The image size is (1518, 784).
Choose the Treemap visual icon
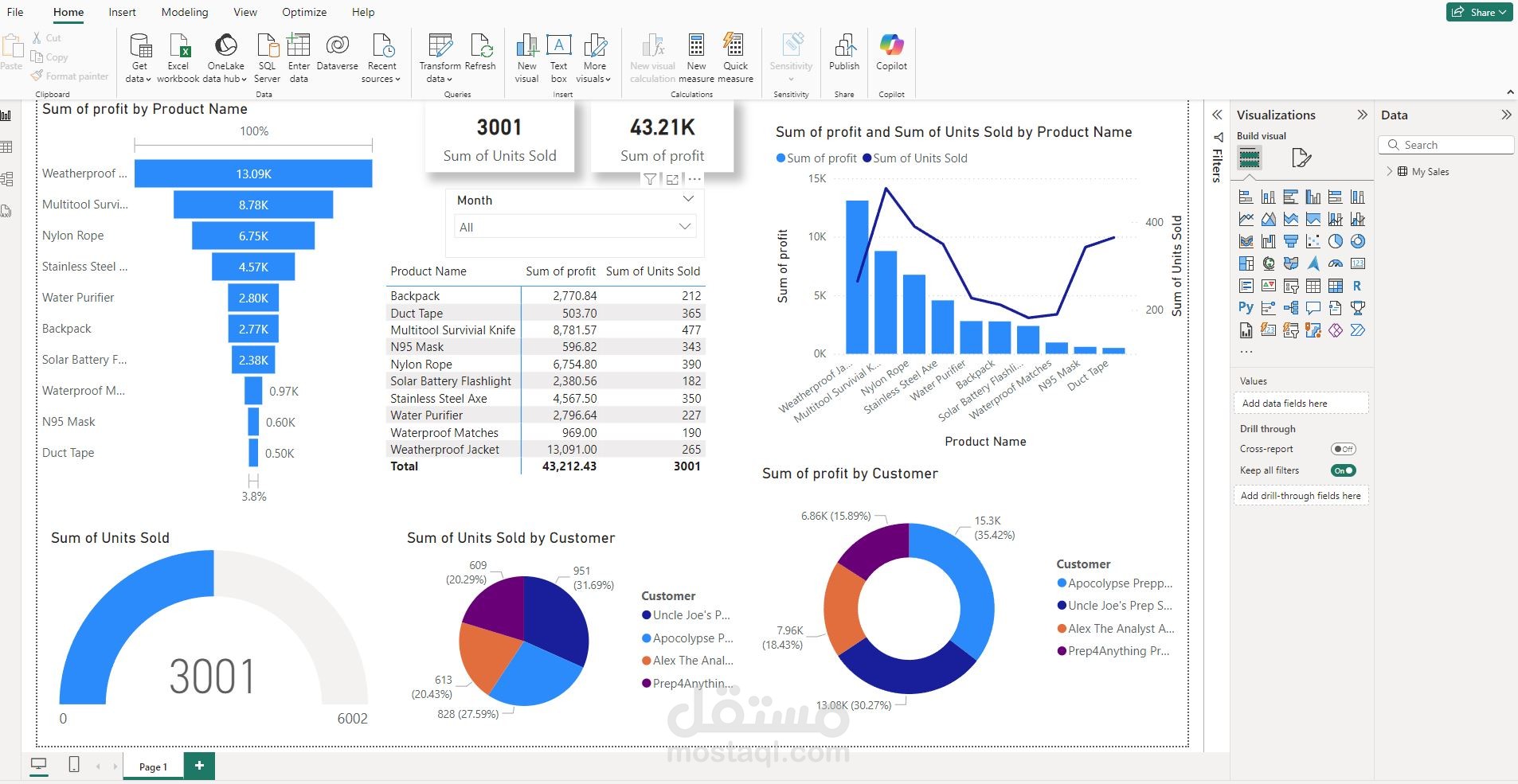(x=1246, y=264)
